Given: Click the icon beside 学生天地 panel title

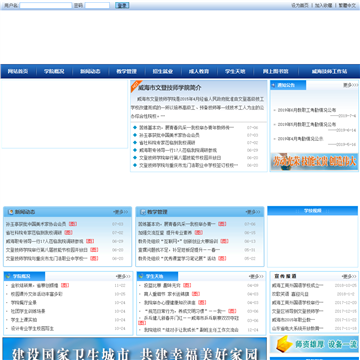Looking at the screenshot, I should pos(141,276).
